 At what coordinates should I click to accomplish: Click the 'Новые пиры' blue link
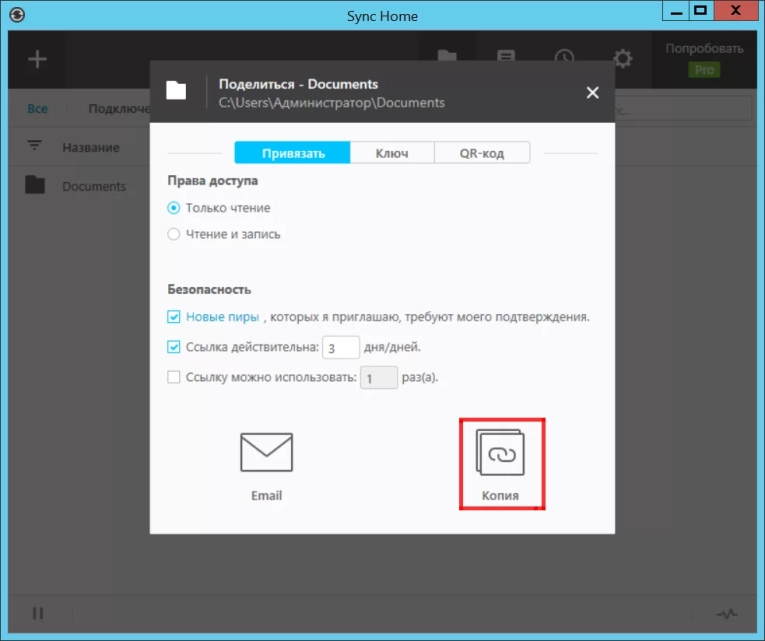(222, 317)
